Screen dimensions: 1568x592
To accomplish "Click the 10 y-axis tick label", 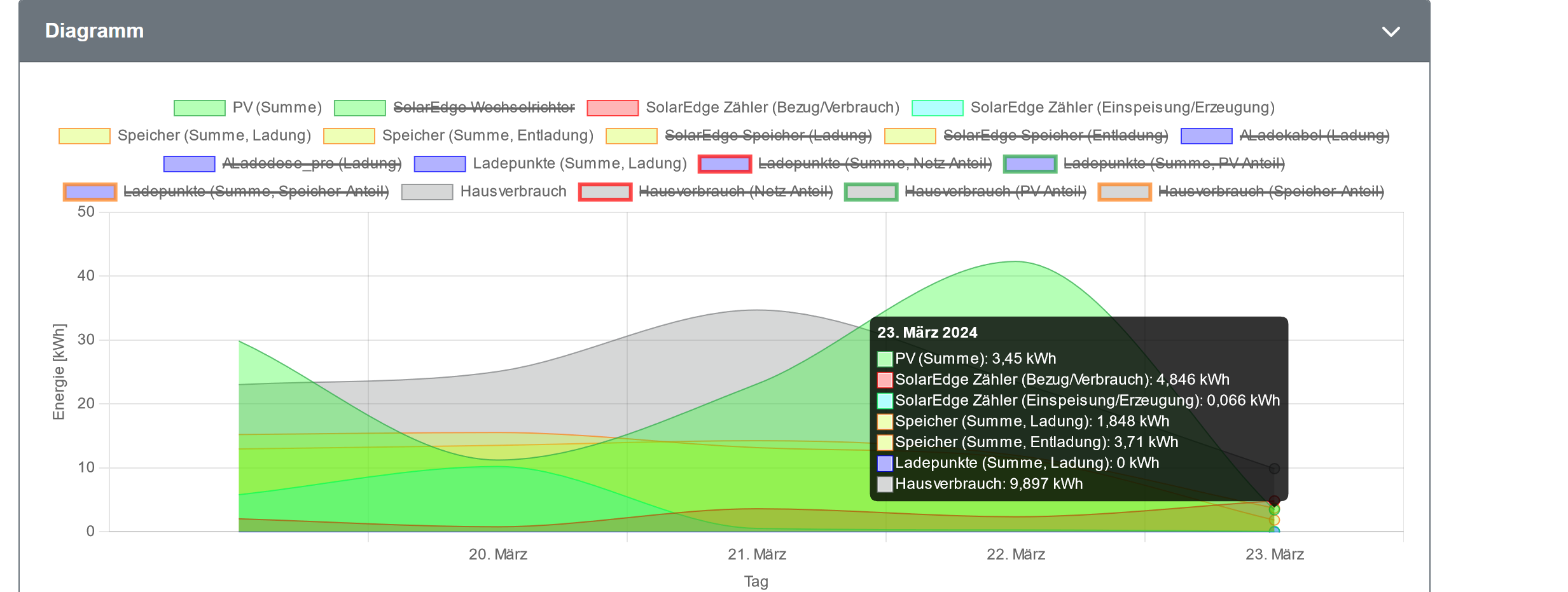I will pyautogui.click(x=86, y=467).
